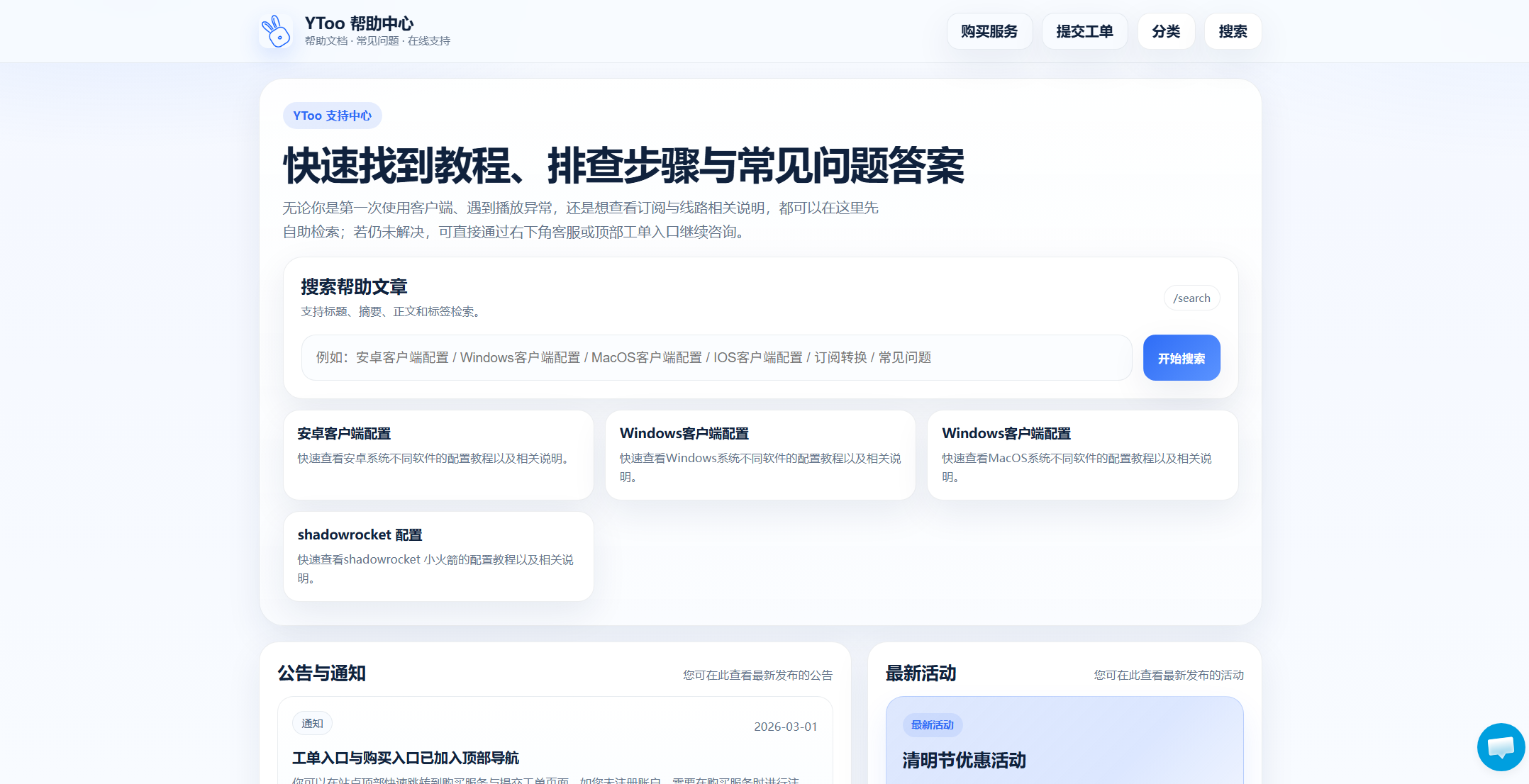This screenshot has width=1529, height=784.
Task: Open the 清明节优惠活动 activity card
Action: (x=964, y=760)
